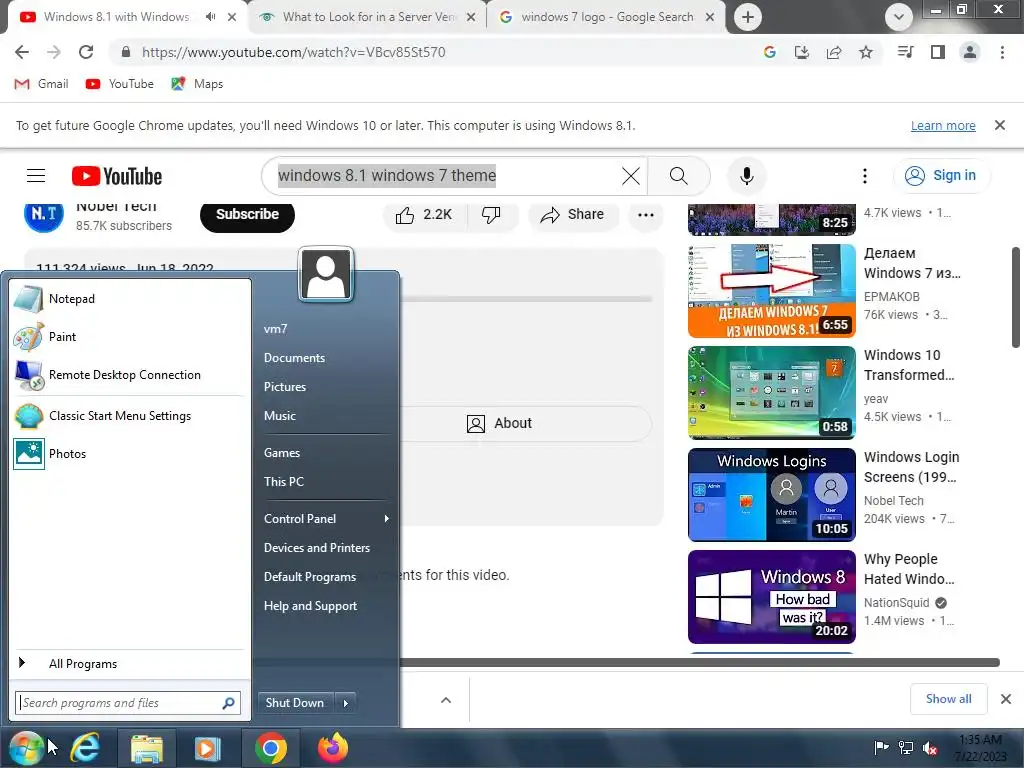This screenshot has height=768, width=1024.
Task: Open Internet Explorer from the taskbar
Action: point(85,748)
